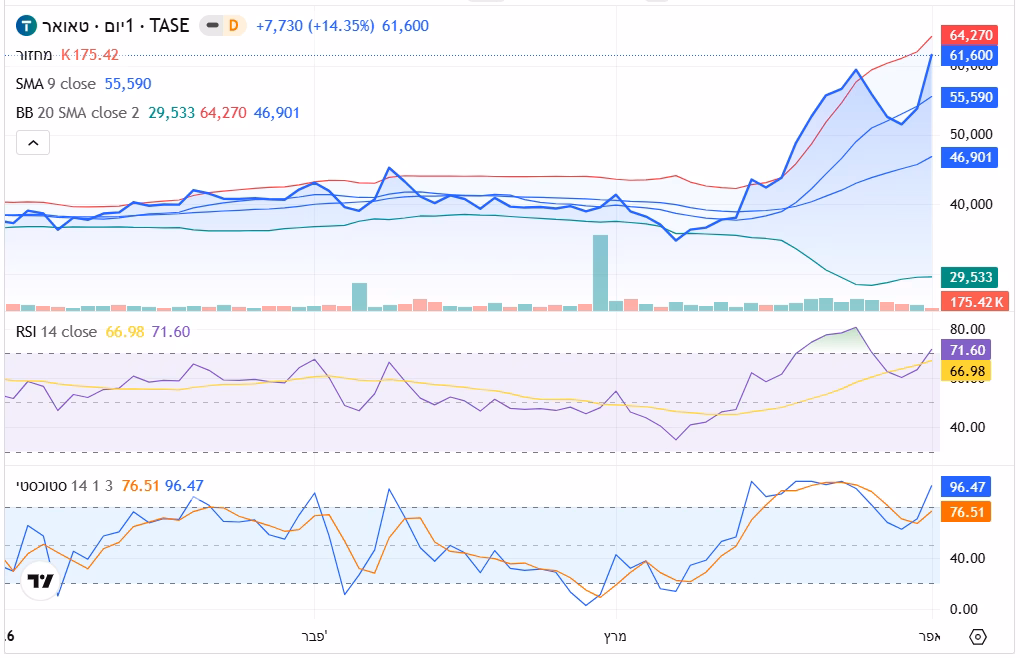Click the volume (מחזור) legend label
The image size is (1020, 658).
(x=34, y=55)
